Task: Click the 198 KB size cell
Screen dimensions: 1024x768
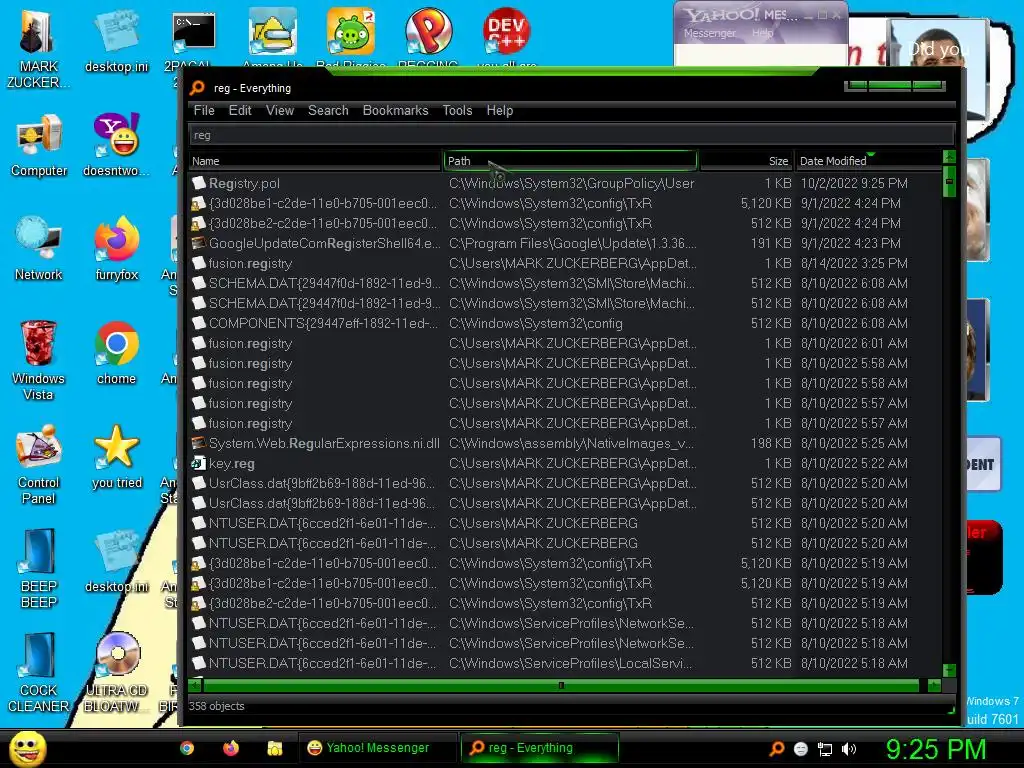Action: tap(771, 443)
